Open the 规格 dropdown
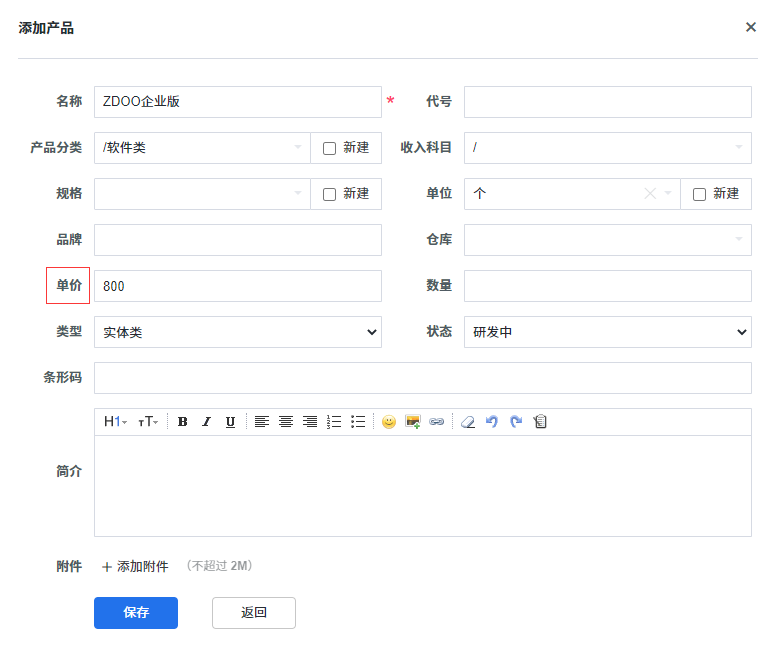This screenshot has width=781, height=650. [x=202, y=194]
